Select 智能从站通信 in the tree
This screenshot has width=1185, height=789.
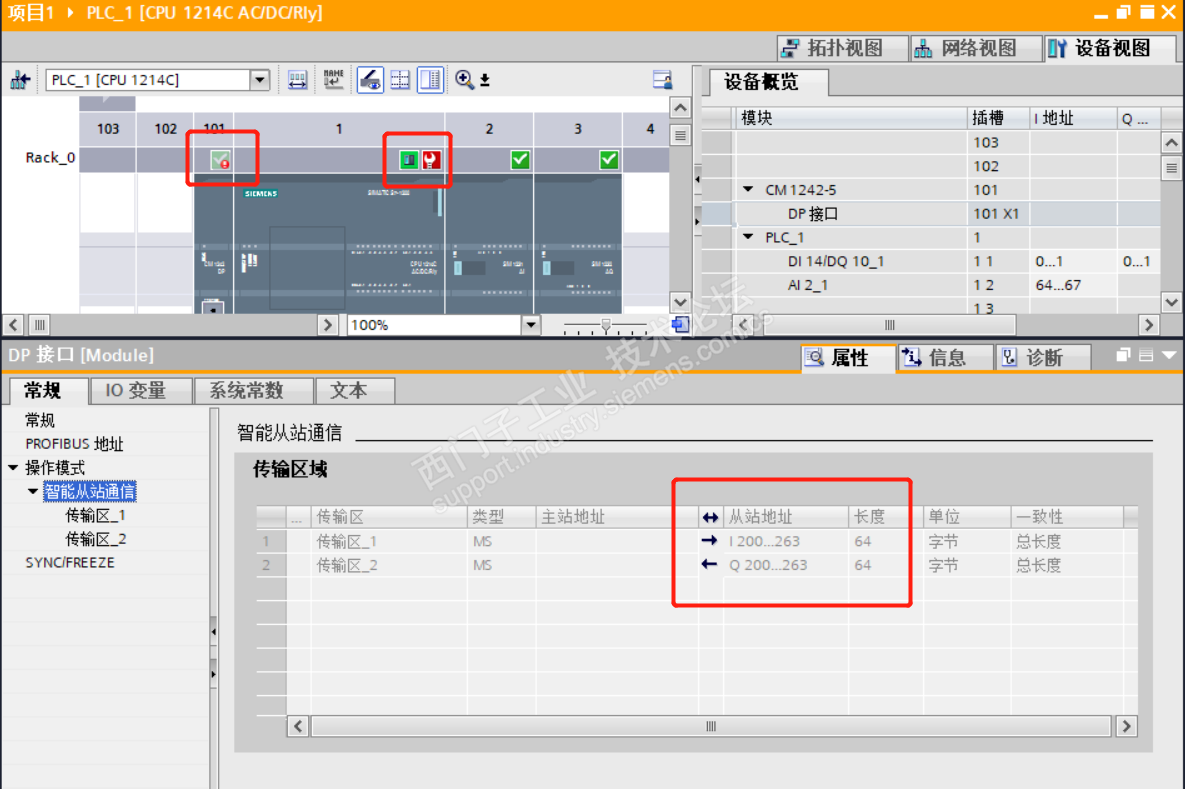[x=90, y=491]
